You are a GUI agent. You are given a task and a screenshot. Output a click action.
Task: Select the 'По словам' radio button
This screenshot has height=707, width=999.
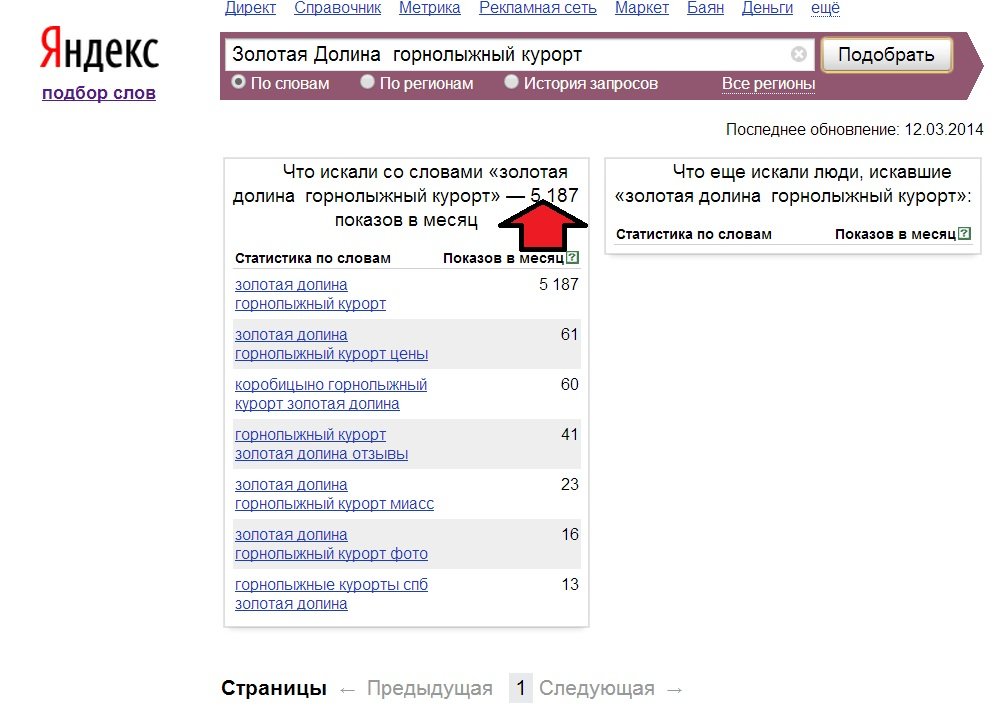[x=238, y=82]
